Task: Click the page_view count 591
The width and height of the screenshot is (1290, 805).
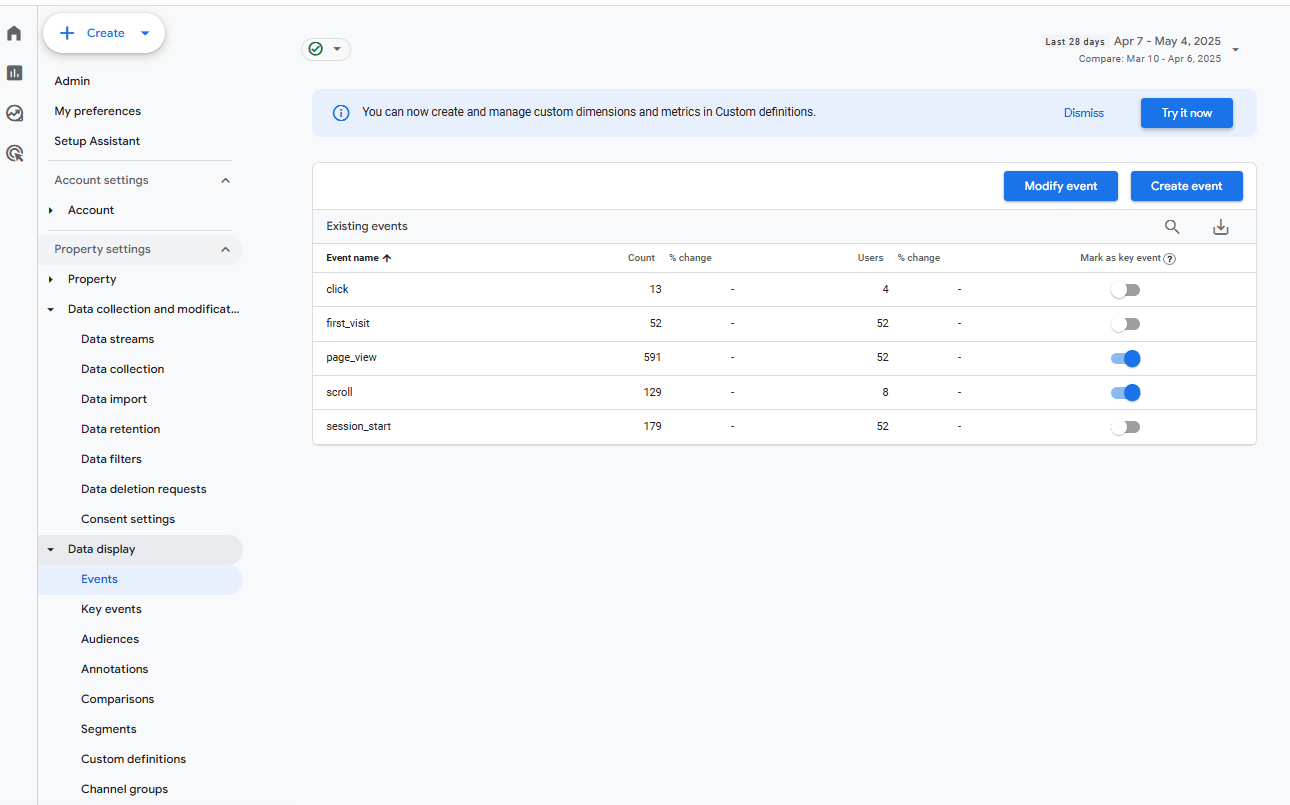Action: click(652, 357)
